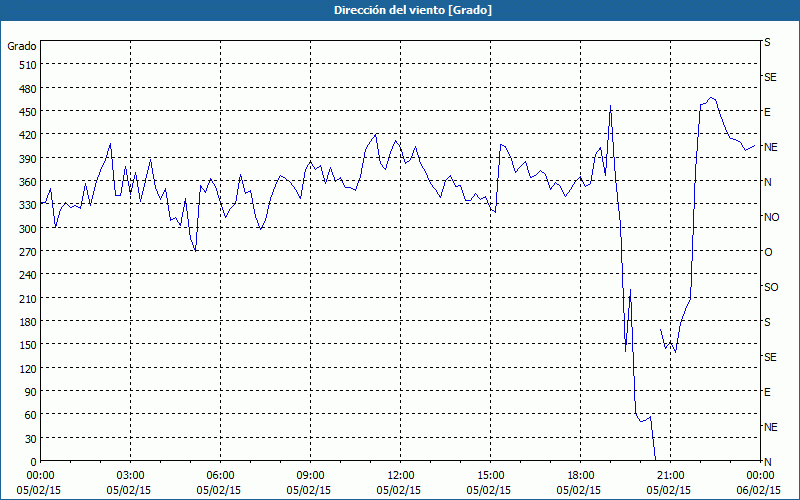
Task: Pick the 12:00 time axis label
Action: click(401, 476)
